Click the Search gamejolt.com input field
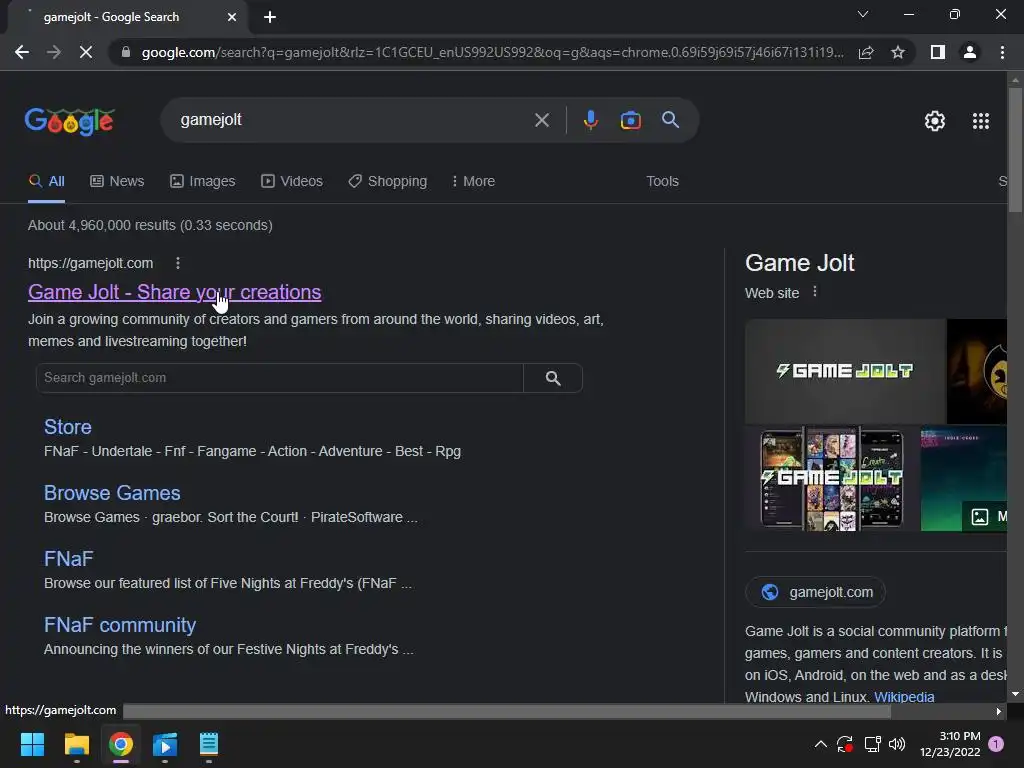The image size is (1024, 768). point(280,377)
